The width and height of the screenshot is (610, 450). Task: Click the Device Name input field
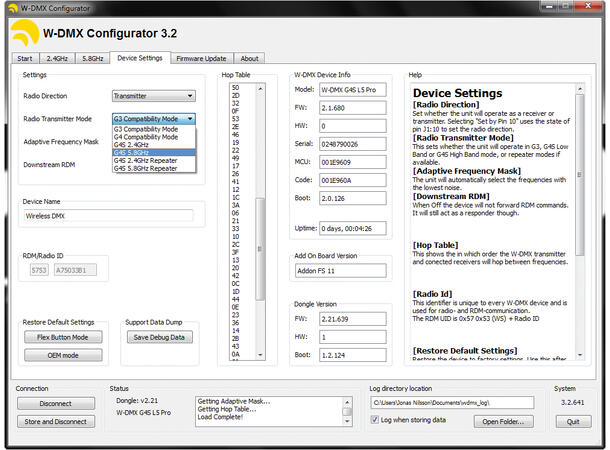coord(109,215)
